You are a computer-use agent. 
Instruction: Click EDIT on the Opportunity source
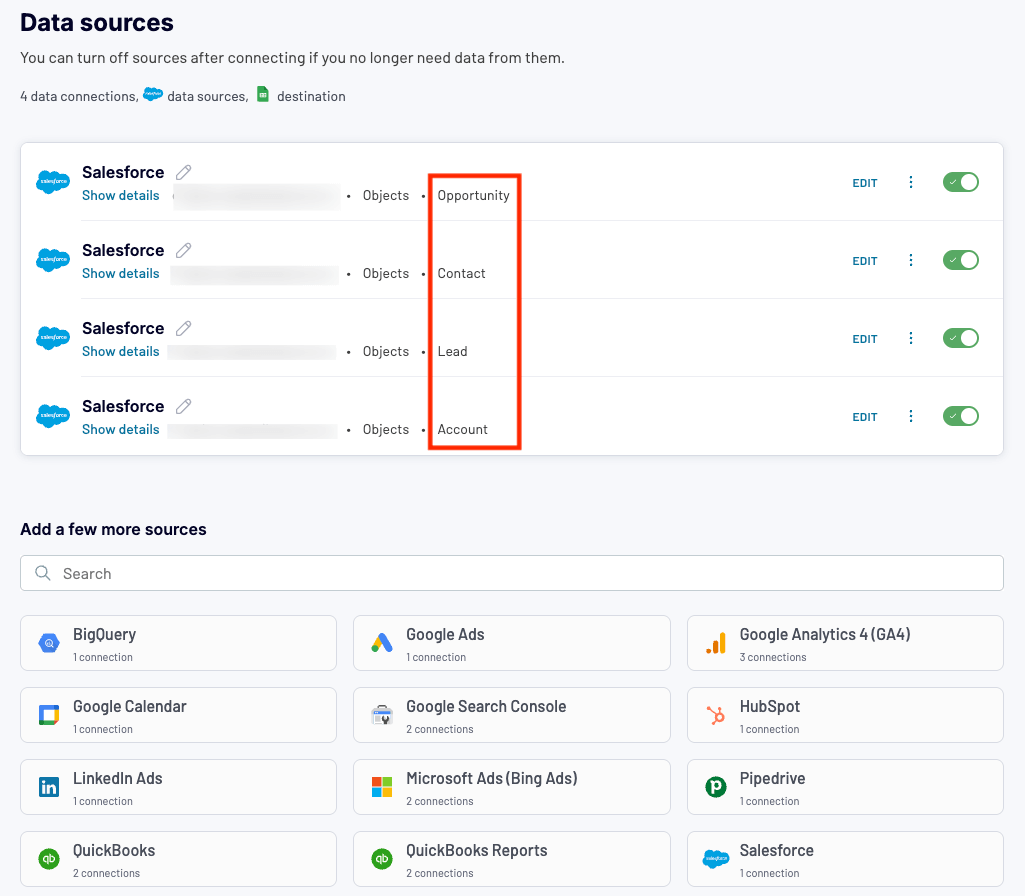tap(864, 183)
